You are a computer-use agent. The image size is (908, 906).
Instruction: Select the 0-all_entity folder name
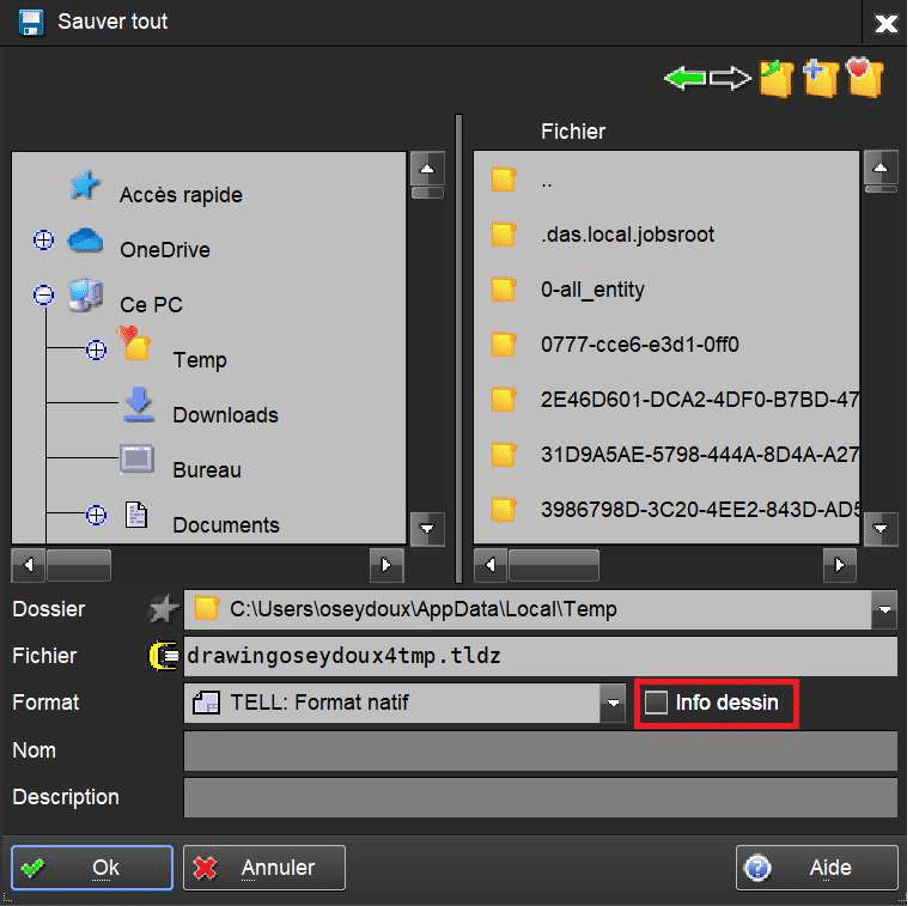click(592, 289)
